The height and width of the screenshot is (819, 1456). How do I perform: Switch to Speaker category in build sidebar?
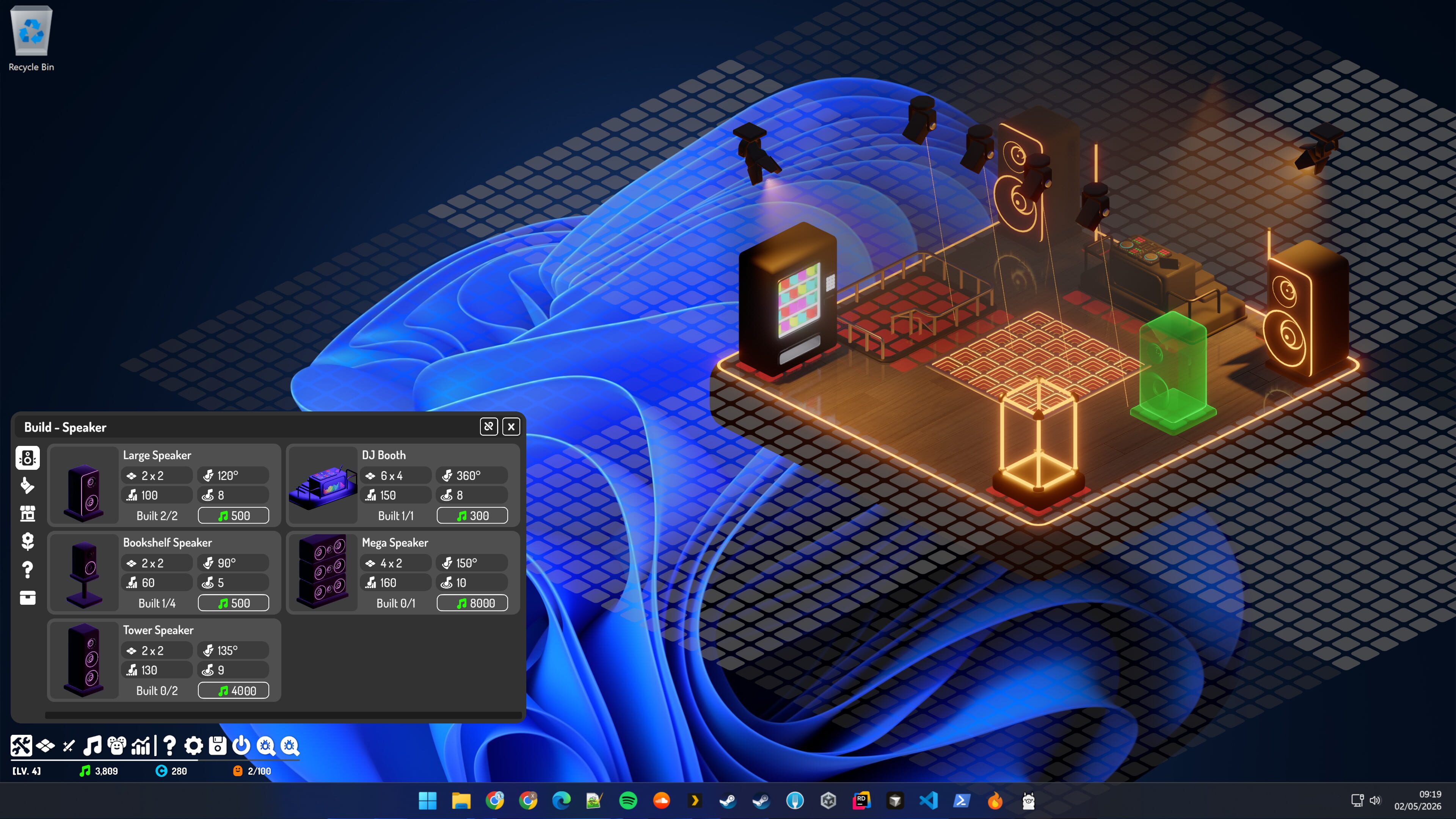point(27,458)
